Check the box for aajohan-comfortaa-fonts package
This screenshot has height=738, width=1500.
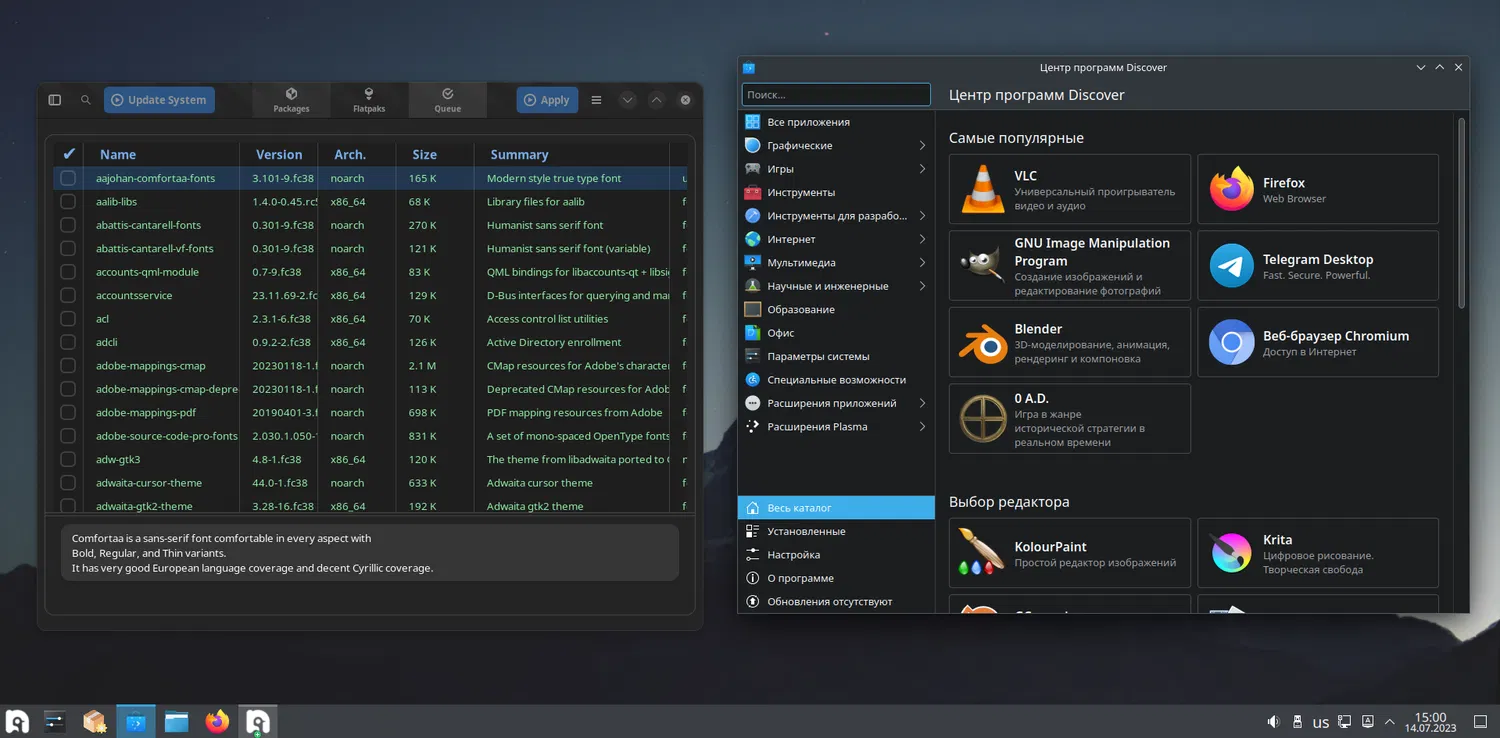tap(68, 178)
